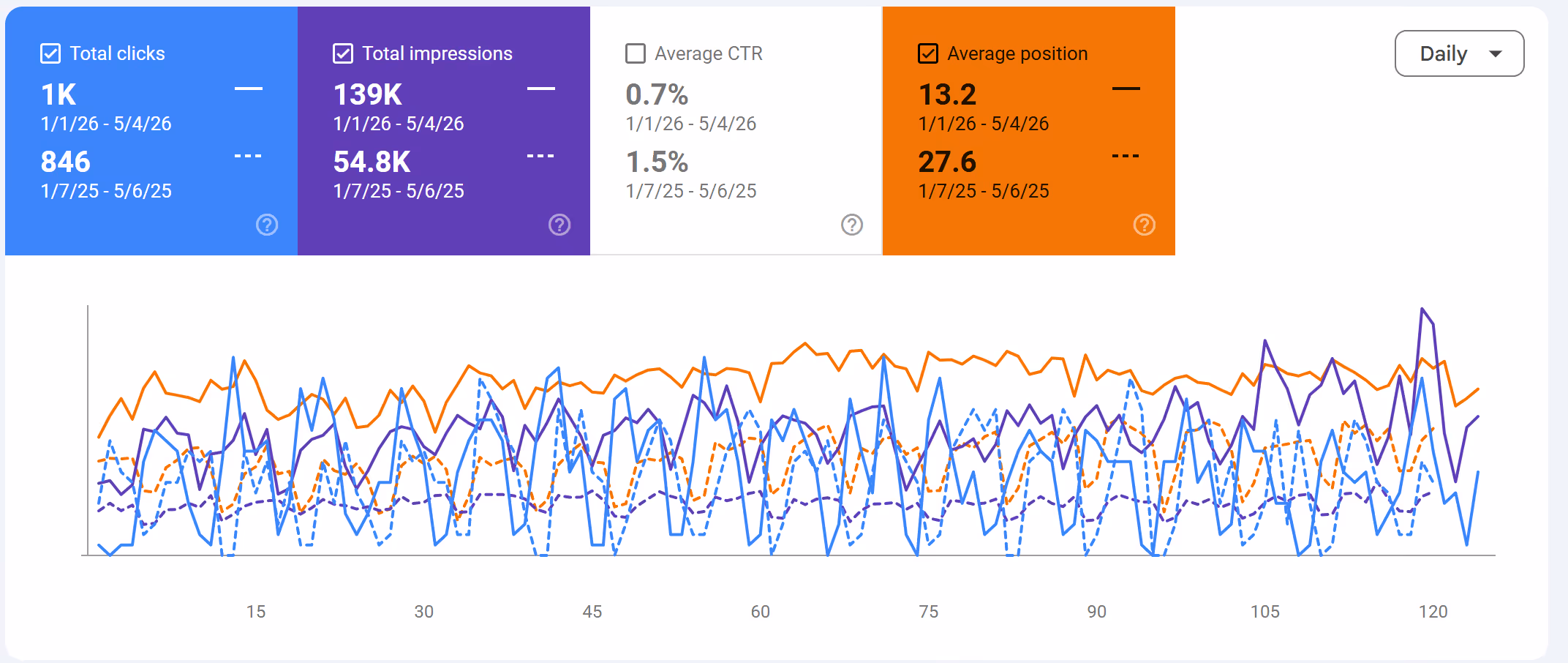Click solid line legend on Average position card

1126,89
